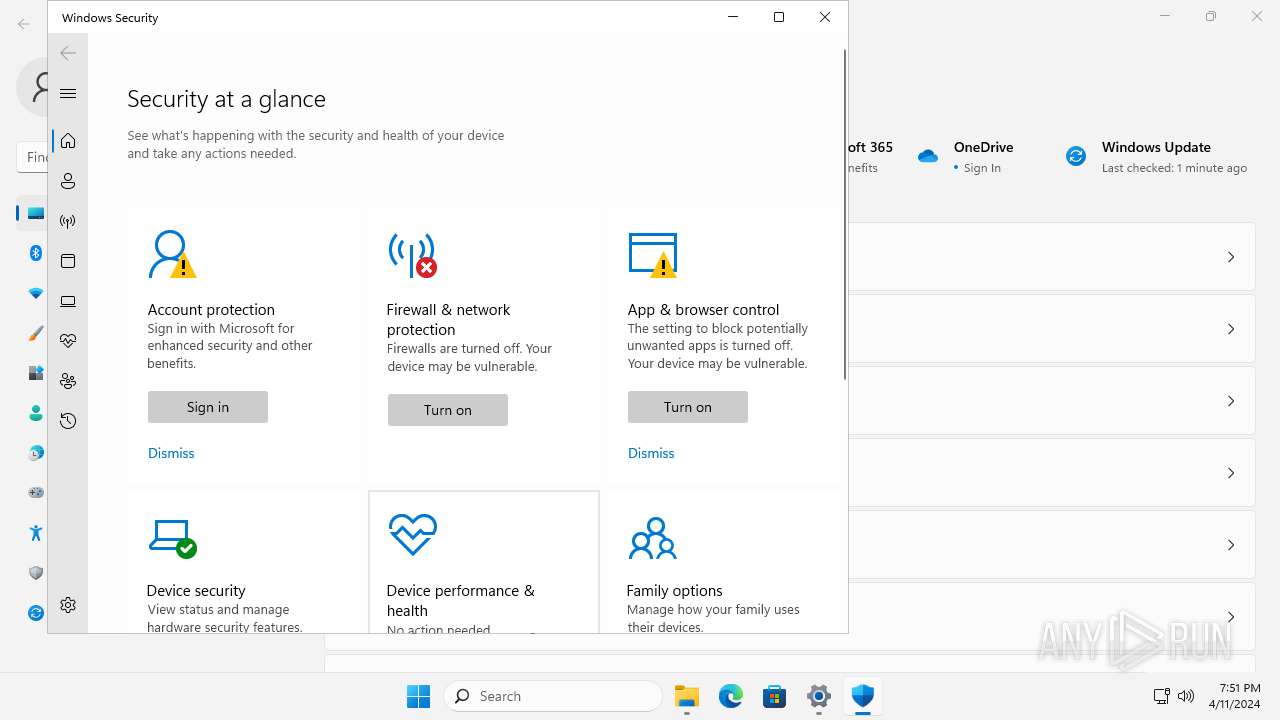Open Firewall & network protection sidebar icon
1280x720 pixels.
(x=68, y=221)
